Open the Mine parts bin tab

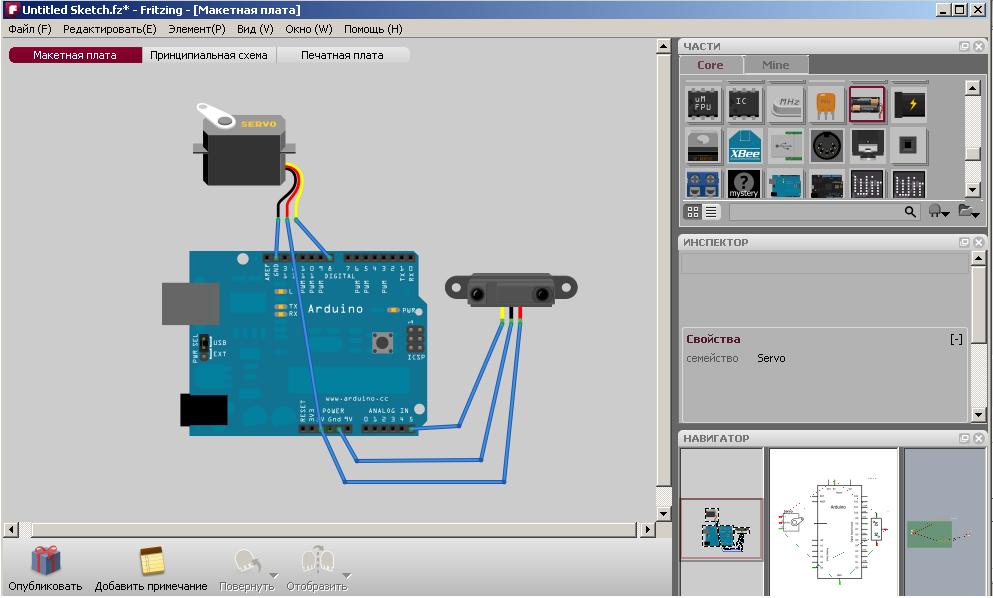pyautogui.click(x=775, y=65)
